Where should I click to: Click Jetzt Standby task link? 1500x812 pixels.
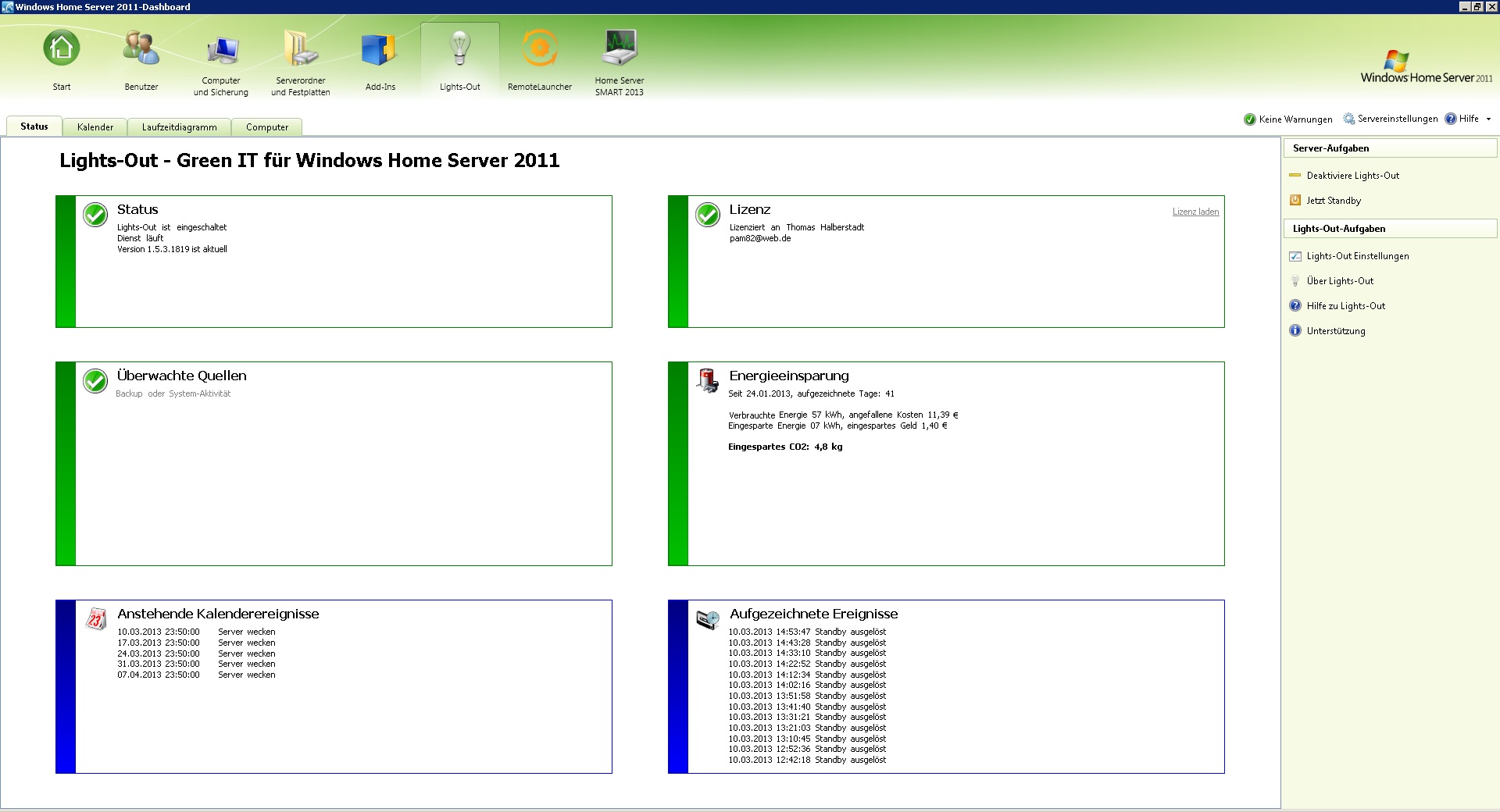point(1334,201)
